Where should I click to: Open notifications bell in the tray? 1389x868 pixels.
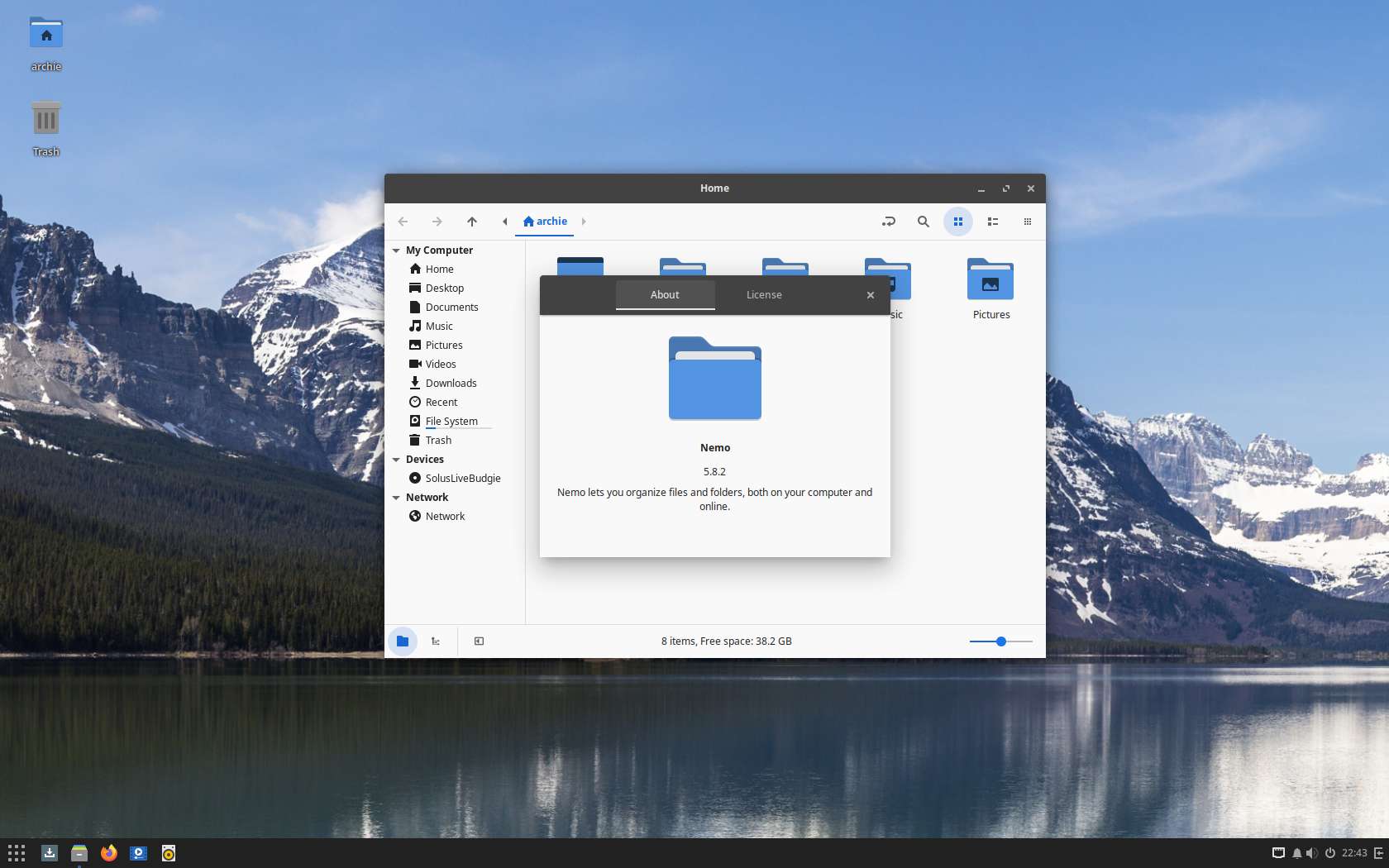[x=1297, y=853]
